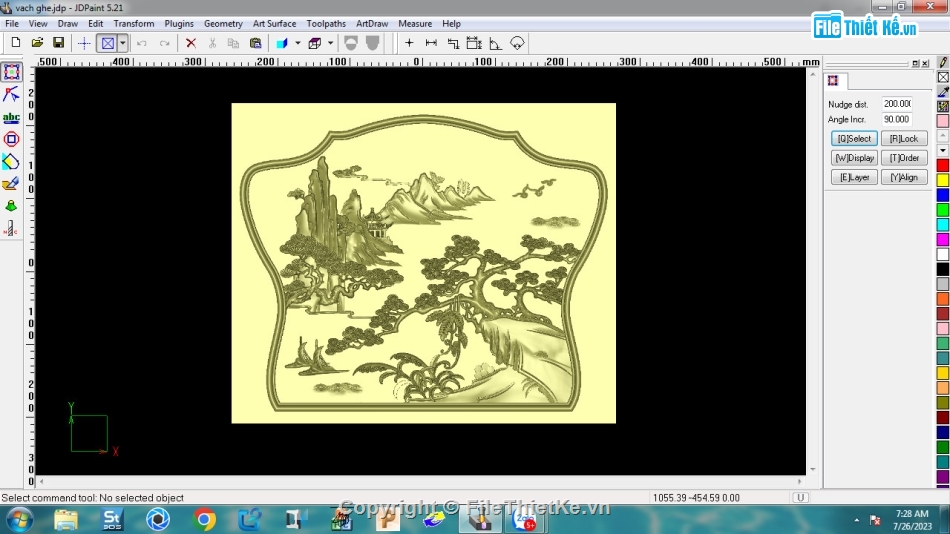Click the [T]Order button
The image size is (950, 534).
point(904,158)
